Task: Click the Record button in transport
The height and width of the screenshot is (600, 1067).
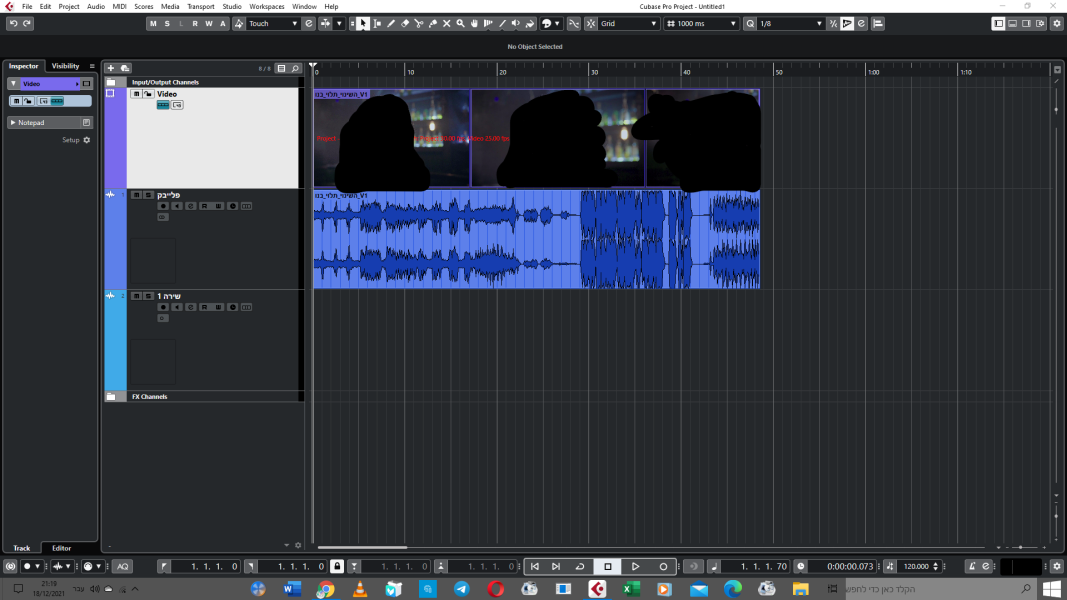Action: pos(663,566)
